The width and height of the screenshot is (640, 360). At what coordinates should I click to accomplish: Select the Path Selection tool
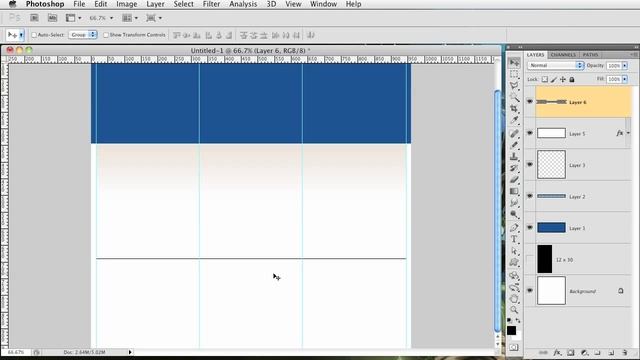[514, 251]
